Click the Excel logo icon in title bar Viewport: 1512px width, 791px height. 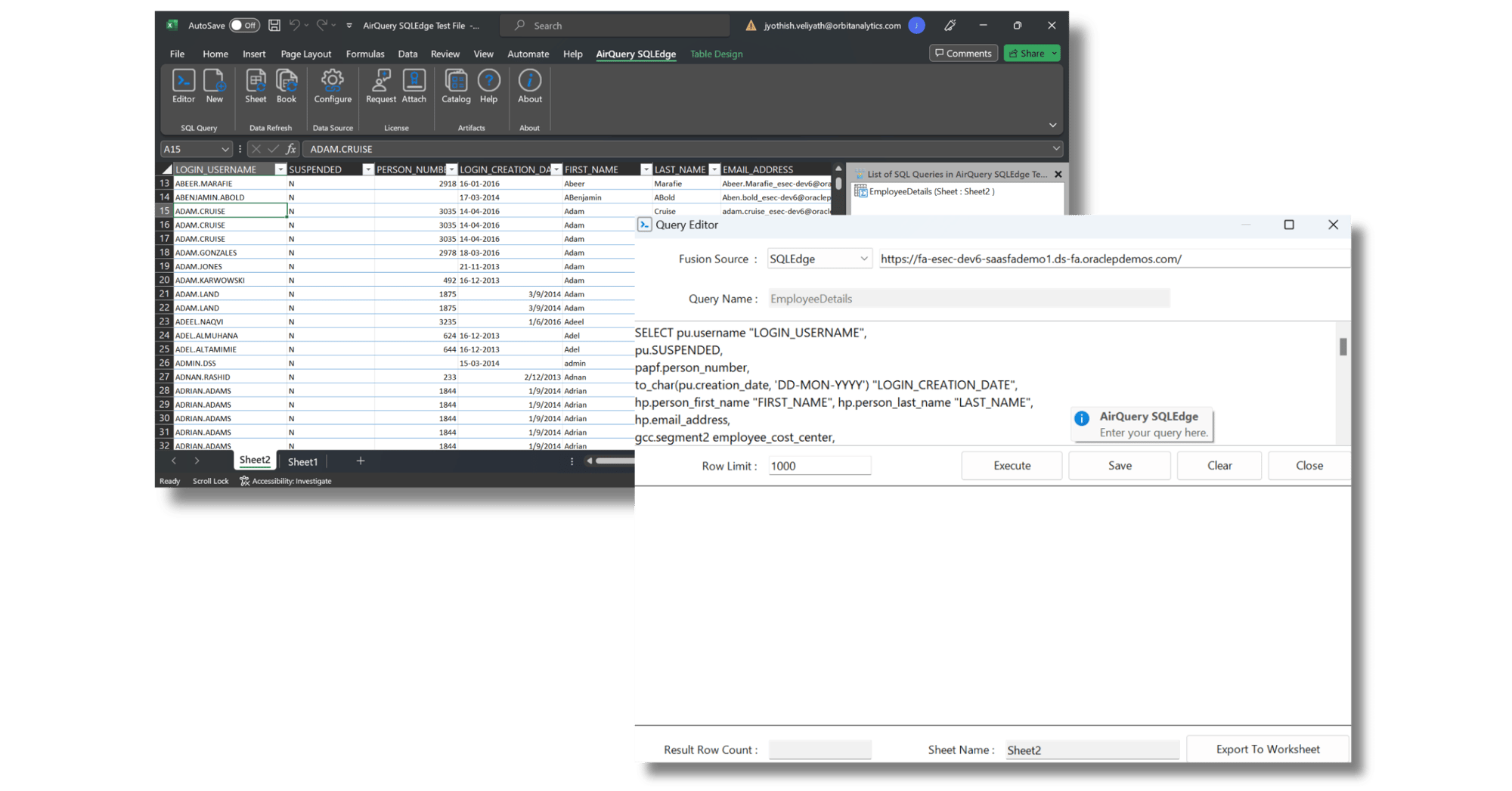point(172,25)
